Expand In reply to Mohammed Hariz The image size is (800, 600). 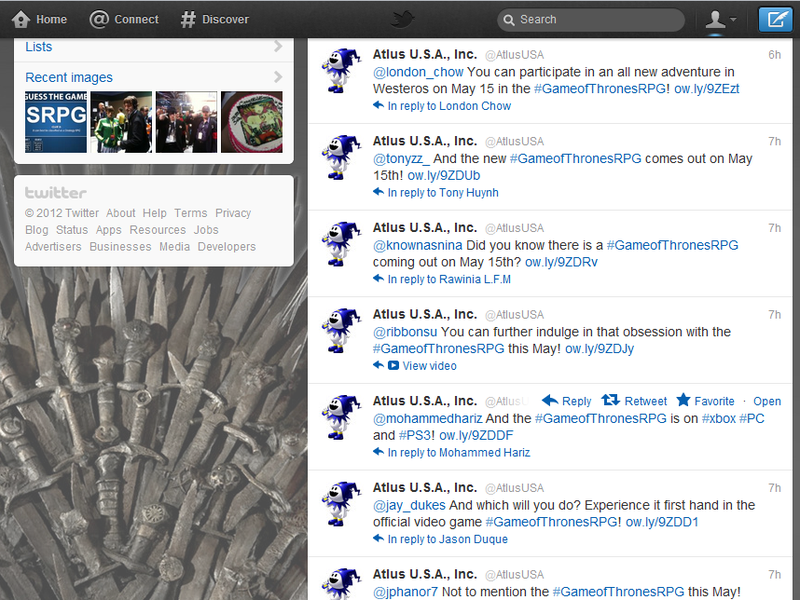tap(459, 453)
